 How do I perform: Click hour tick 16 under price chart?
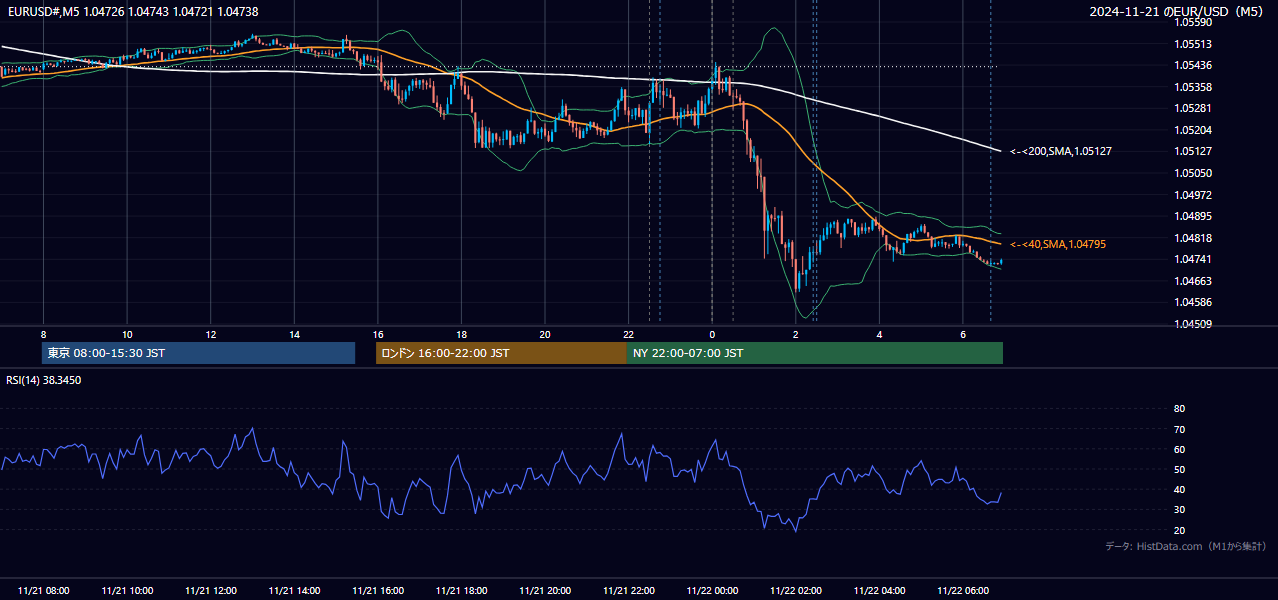coord(378,334)
